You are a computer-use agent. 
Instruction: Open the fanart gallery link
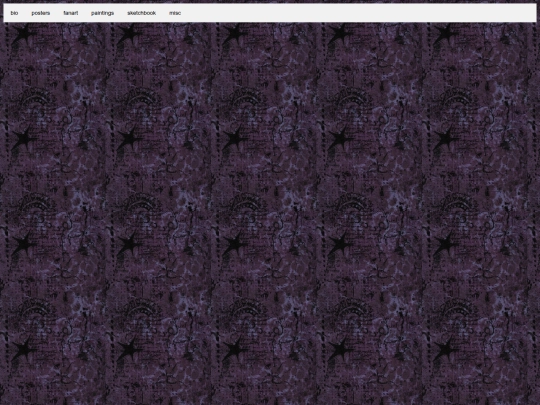pos(71,13)
